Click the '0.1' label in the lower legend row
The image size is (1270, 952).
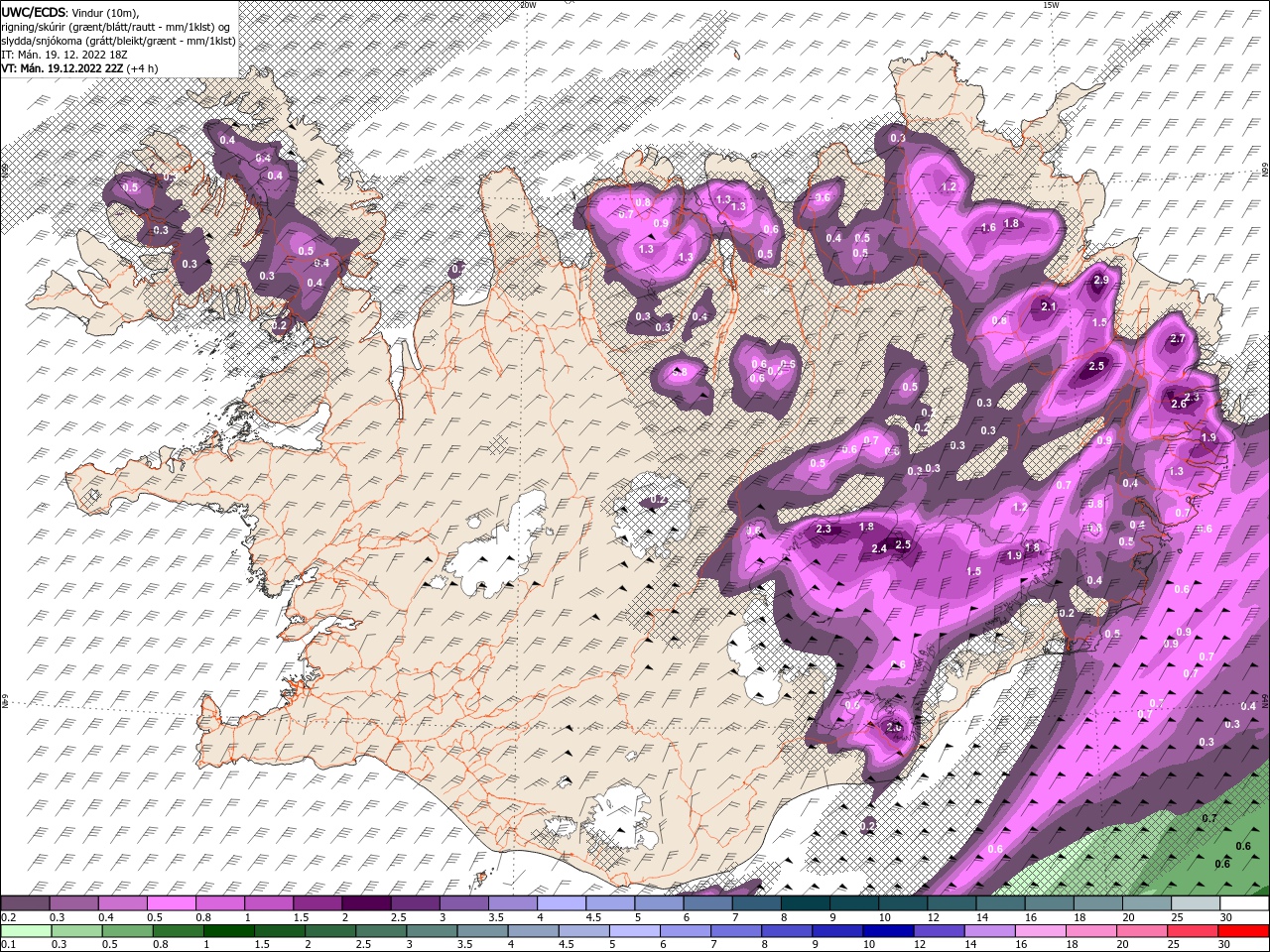8,945
